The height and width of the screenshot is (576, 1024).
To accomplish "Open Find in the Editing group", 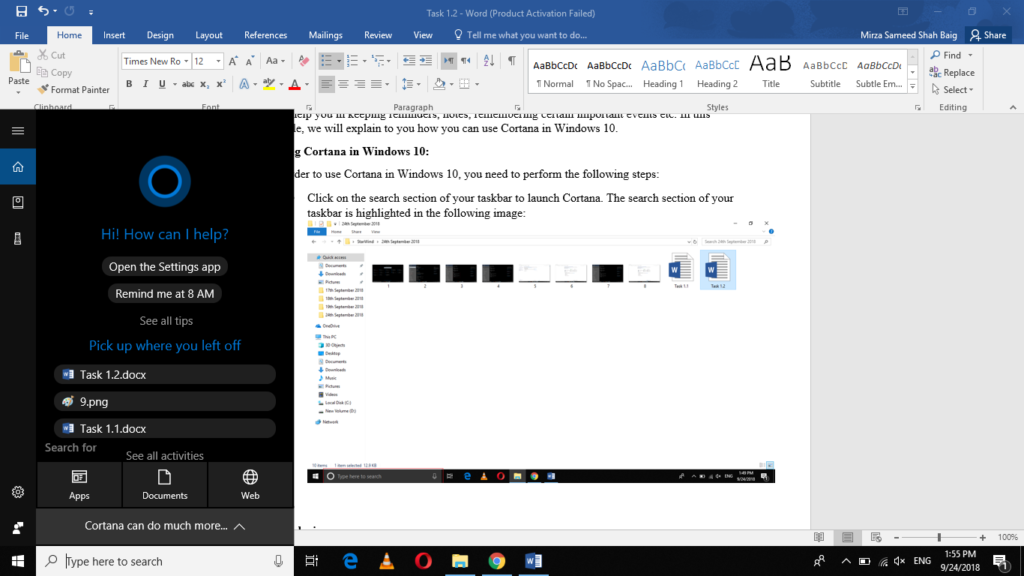I will point(949,55).
